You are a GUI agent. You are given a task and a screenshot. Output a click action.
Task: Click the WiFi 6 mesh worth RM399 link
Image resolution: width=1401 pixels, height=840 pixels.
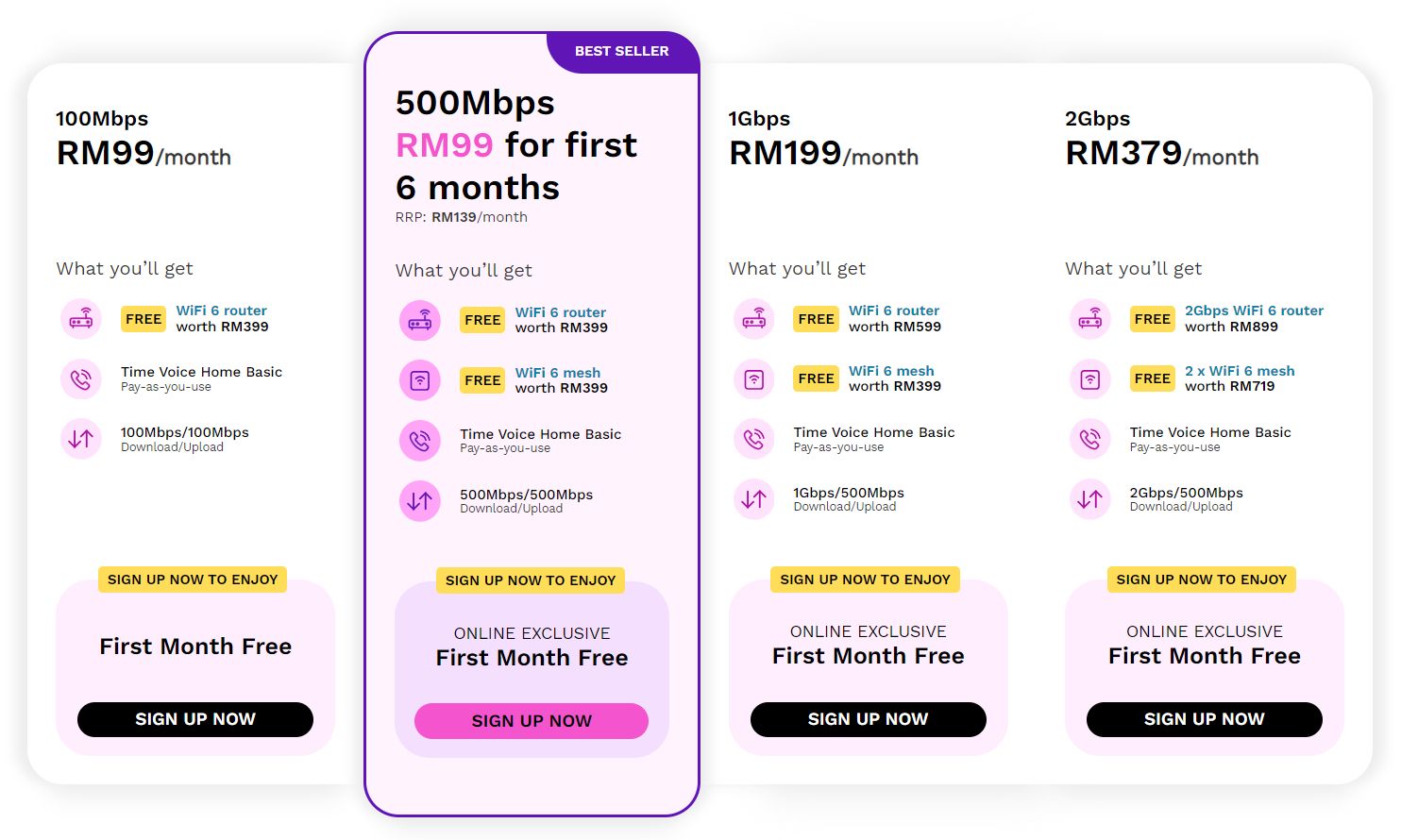click(x=558, y=372)
